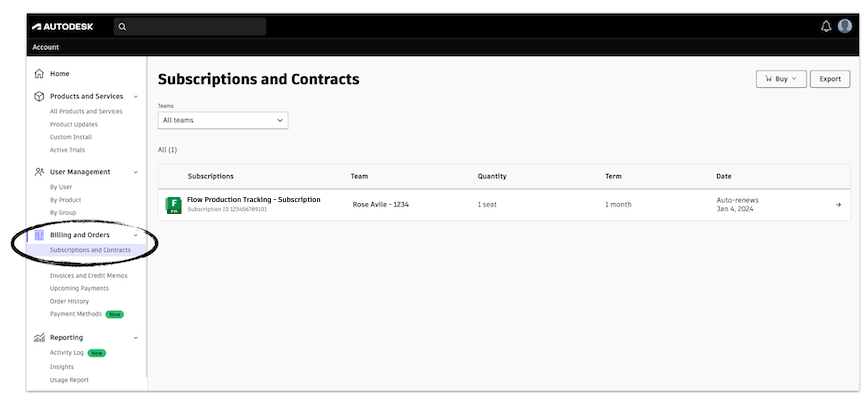
Task: Go to Invoices and Credit Memos
Action: pyautogui.click(x=88, y=275)
